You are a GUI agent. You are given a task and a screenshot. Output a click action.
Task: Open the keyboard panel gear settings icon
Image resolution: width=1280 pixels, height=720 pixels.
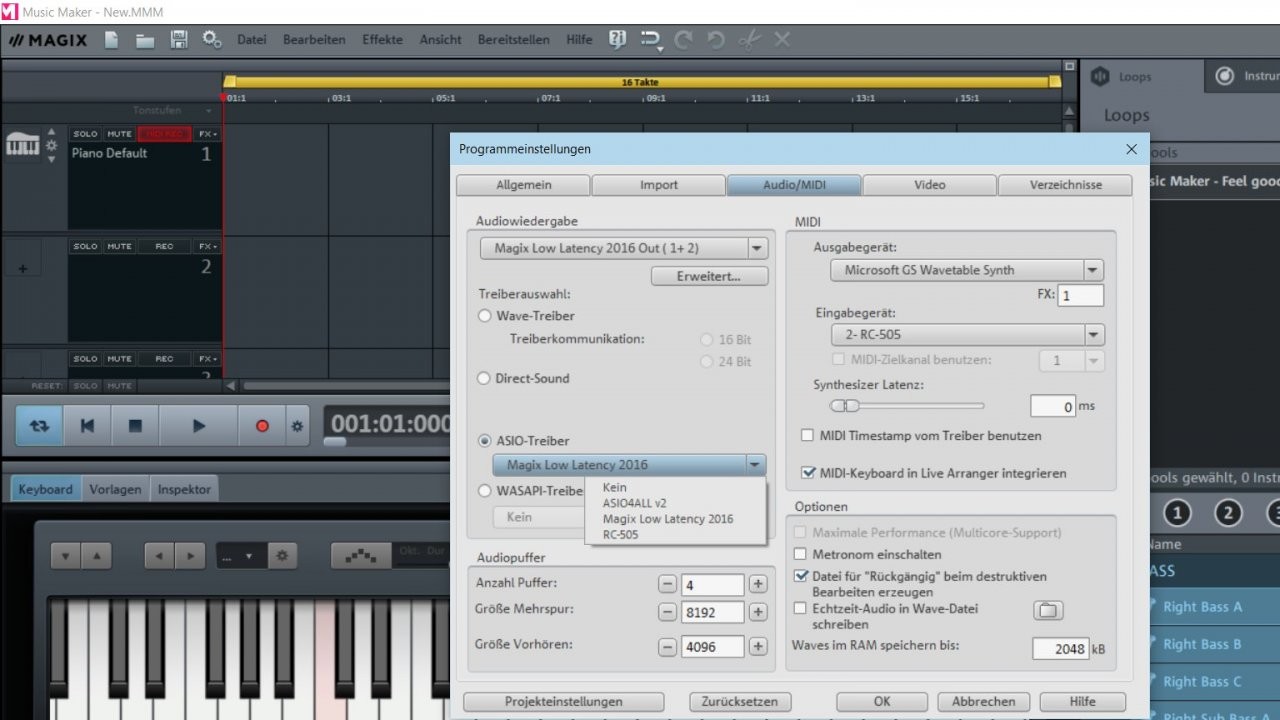pyautogui.click(x=282, y=556)
